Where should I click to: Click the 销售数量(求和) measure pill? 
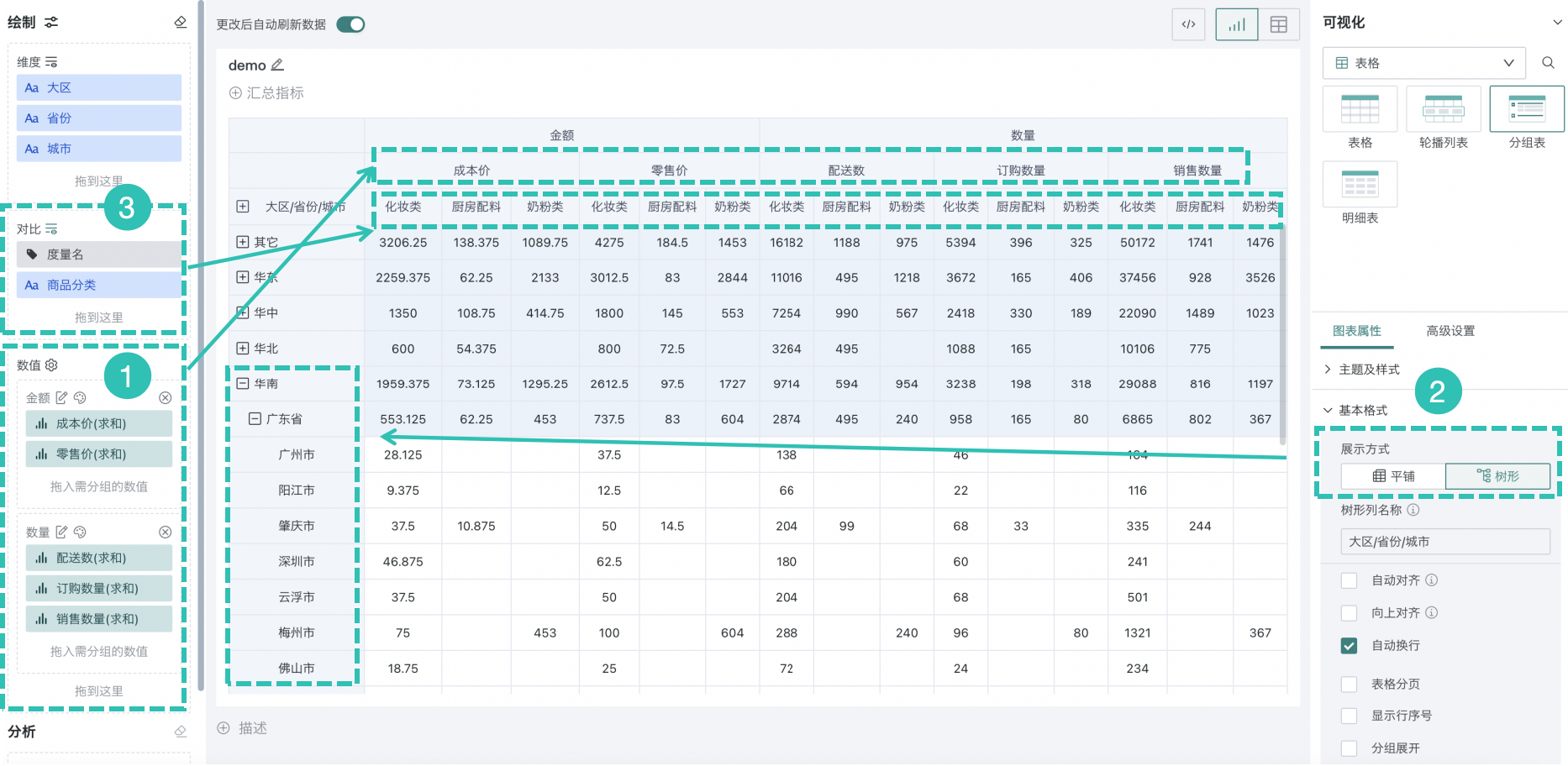[x=99, y=619]
